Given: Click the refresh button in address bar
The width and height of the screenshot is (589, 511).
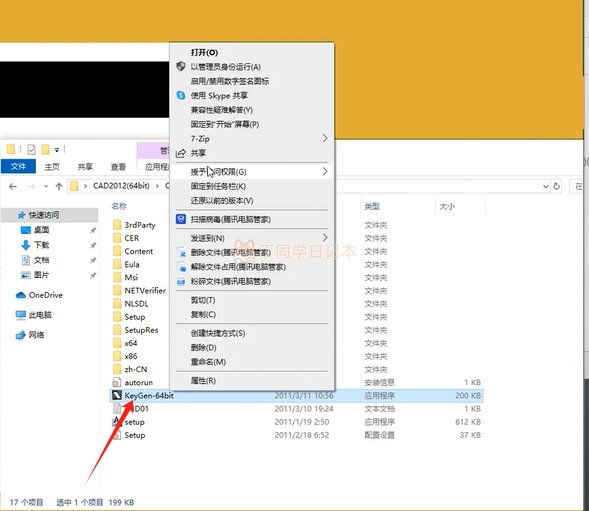Looking at the screenshot, I should pyautogui.click(x=557, y=186).
